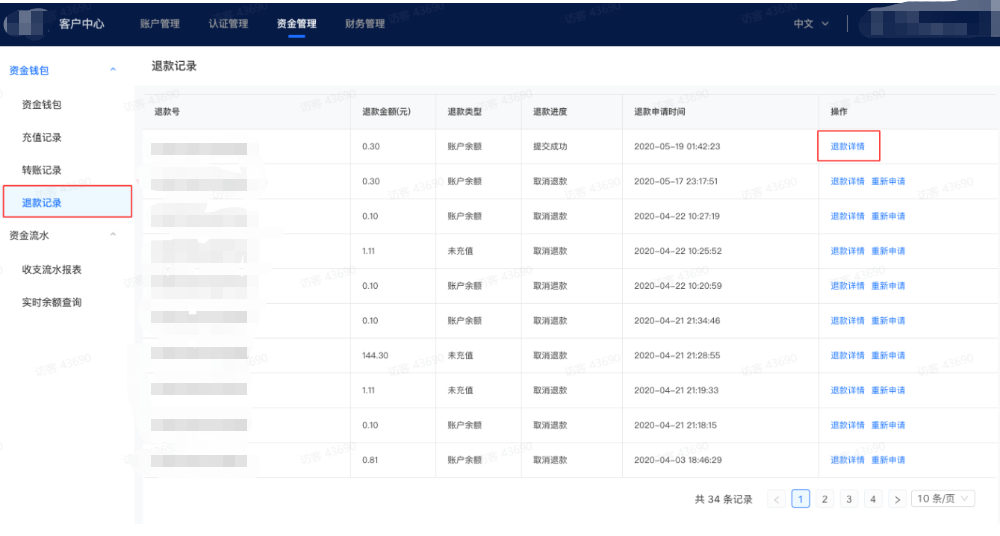Select 退款记录 in the sidebar
This screenshot has height=536, width=1000.
(x=42, y=202)
